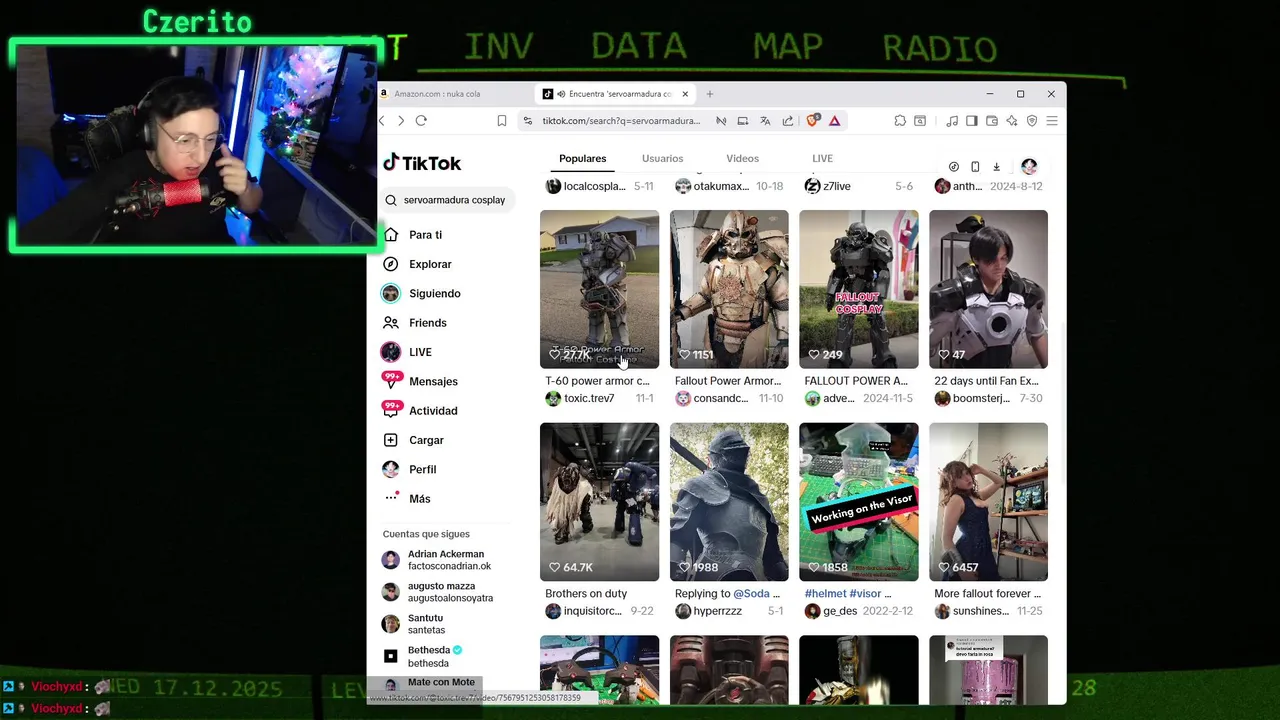1280x720 pixels.
Task: Open the FALLOUT COSPLAY video with 249 likes
Action: pyautogui.click(x=858, y=289)
